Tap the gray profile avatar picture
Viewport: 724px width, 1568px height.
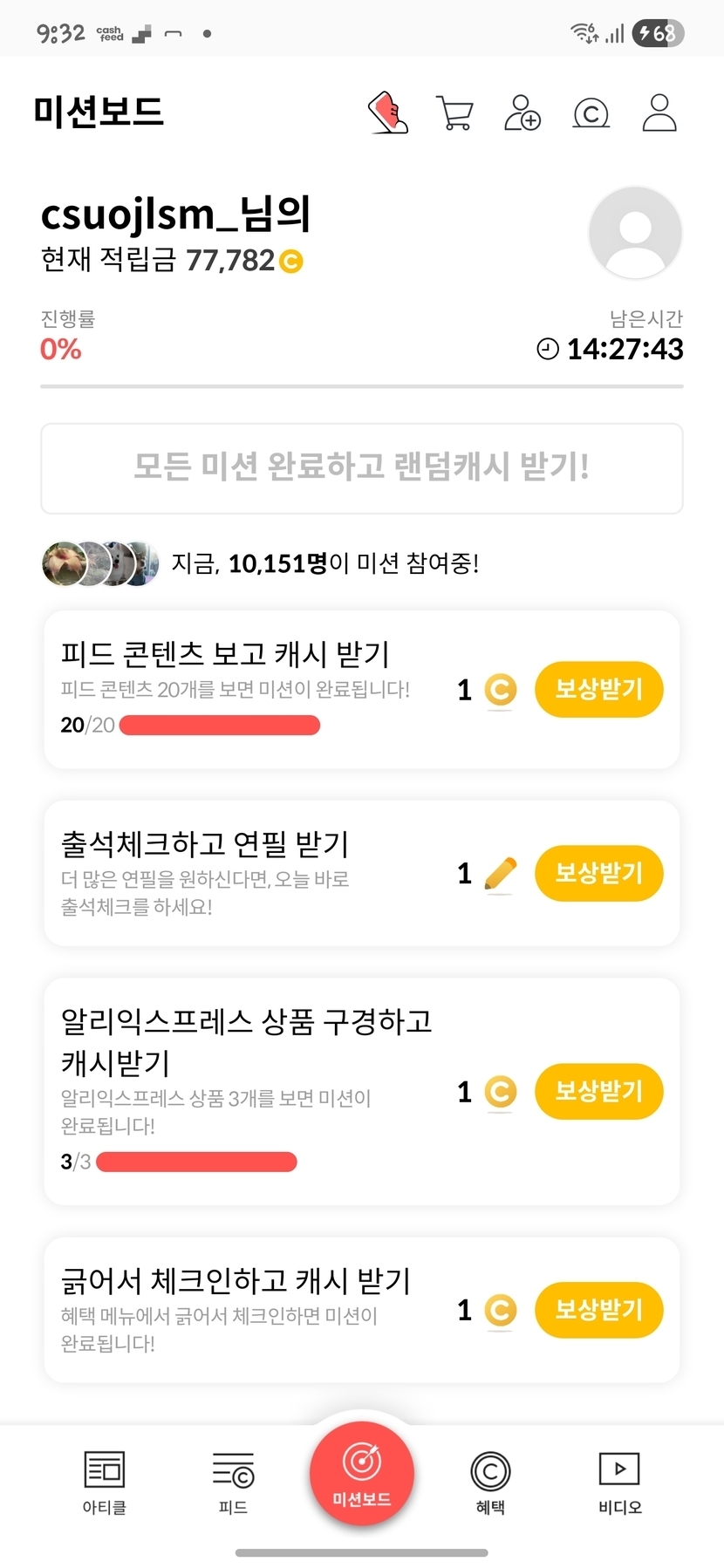(635, 233)
